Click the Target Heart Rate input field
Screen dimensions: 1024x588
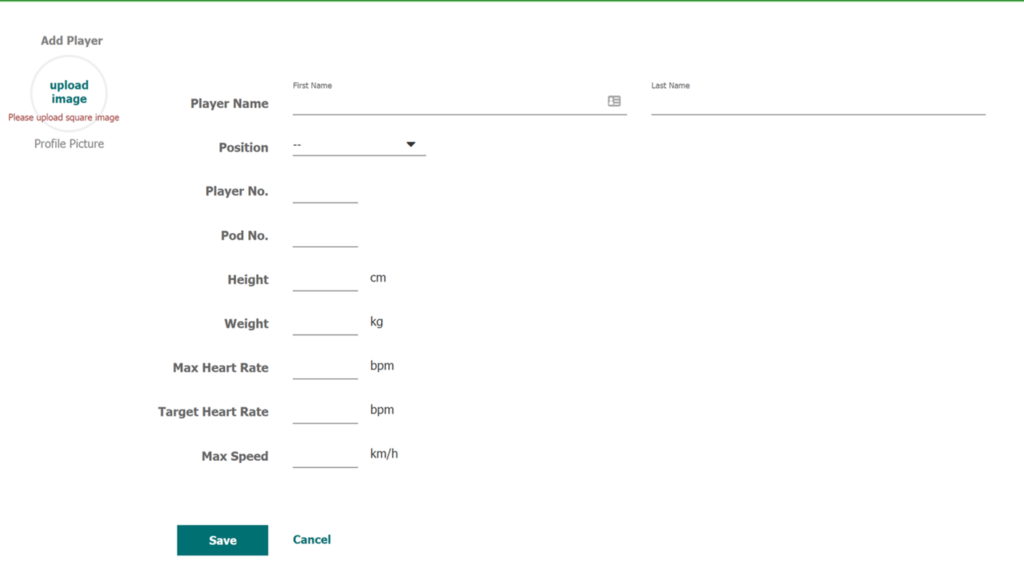click(x=325, y=412)
